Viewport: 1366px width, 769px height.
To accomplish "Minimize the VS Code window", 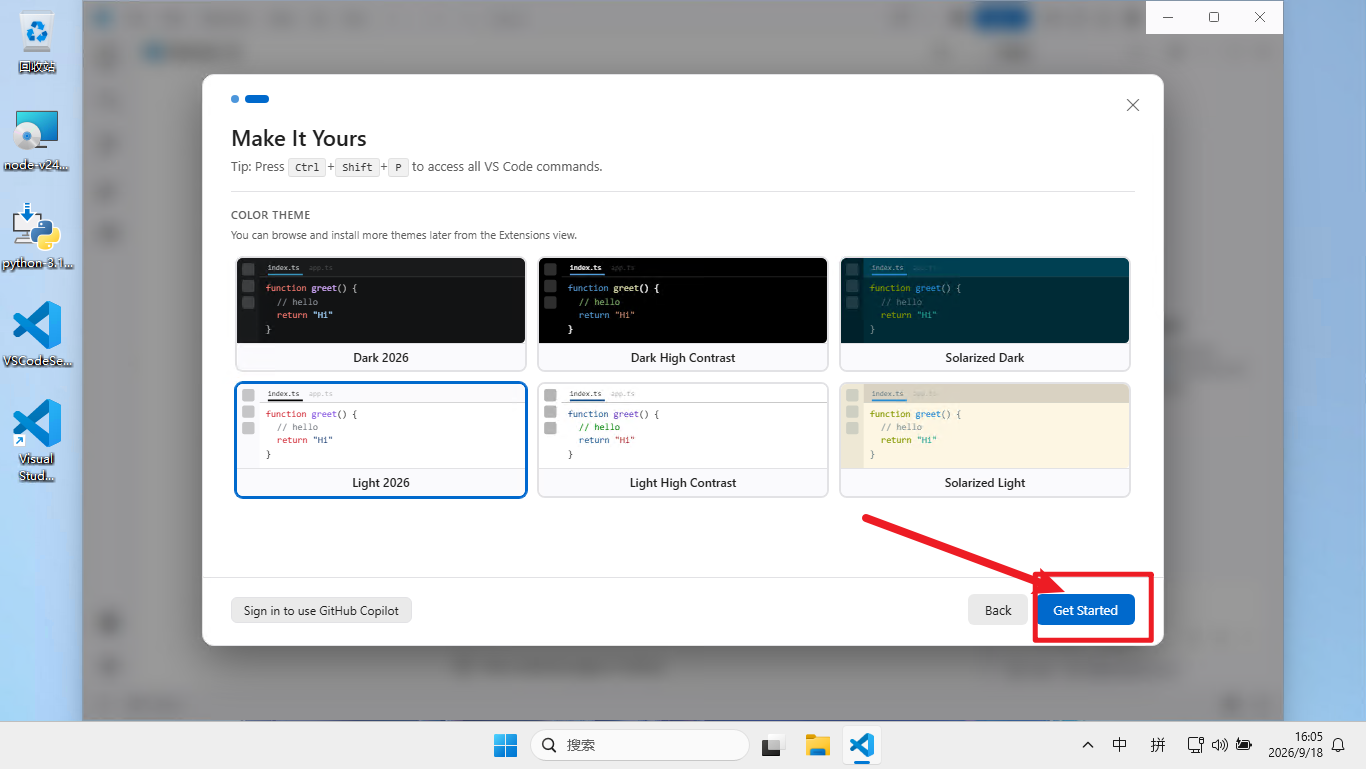I will click(x=1169, y=17).
